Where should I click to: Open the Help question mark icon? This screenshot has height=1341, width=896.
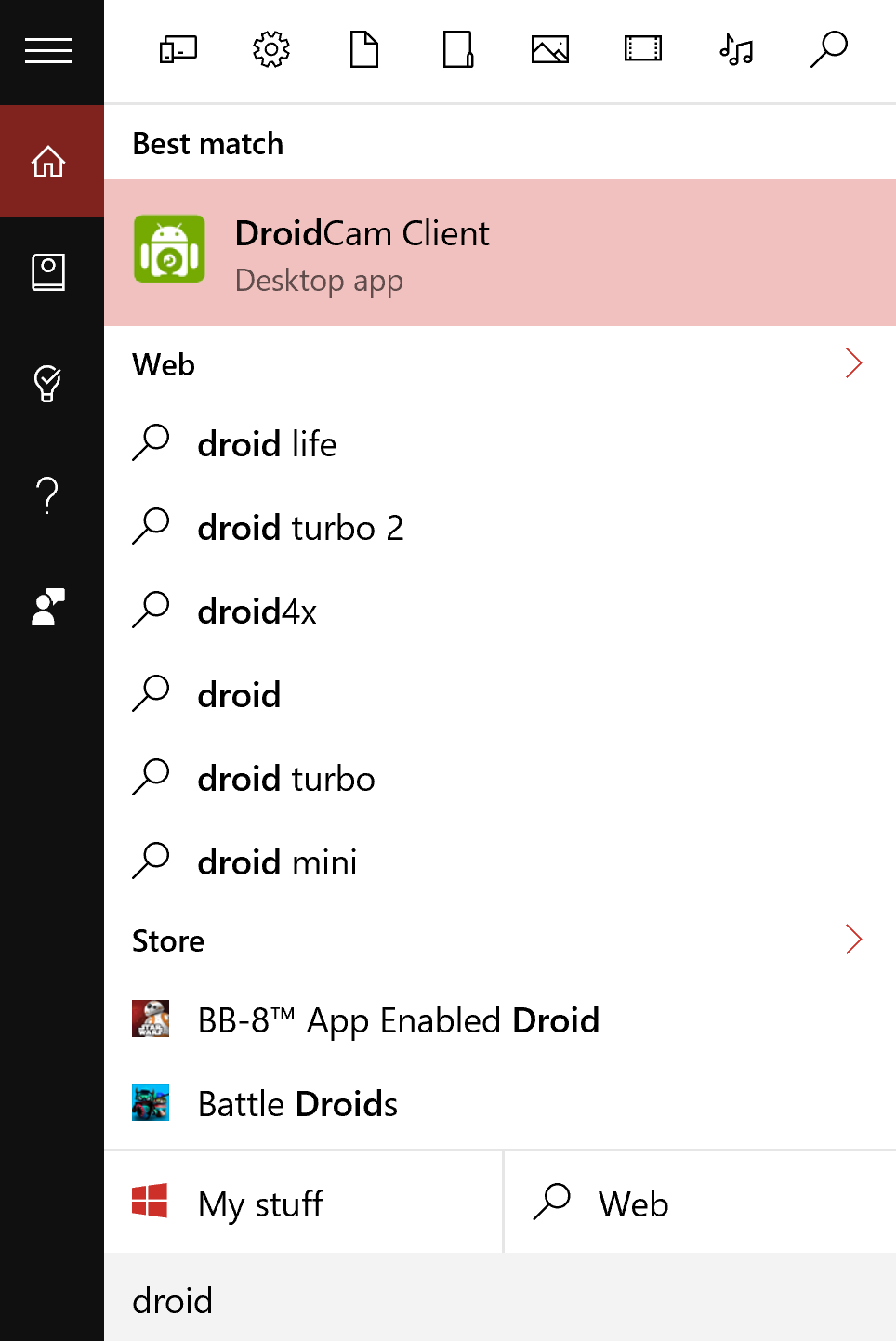coord(48,495)
